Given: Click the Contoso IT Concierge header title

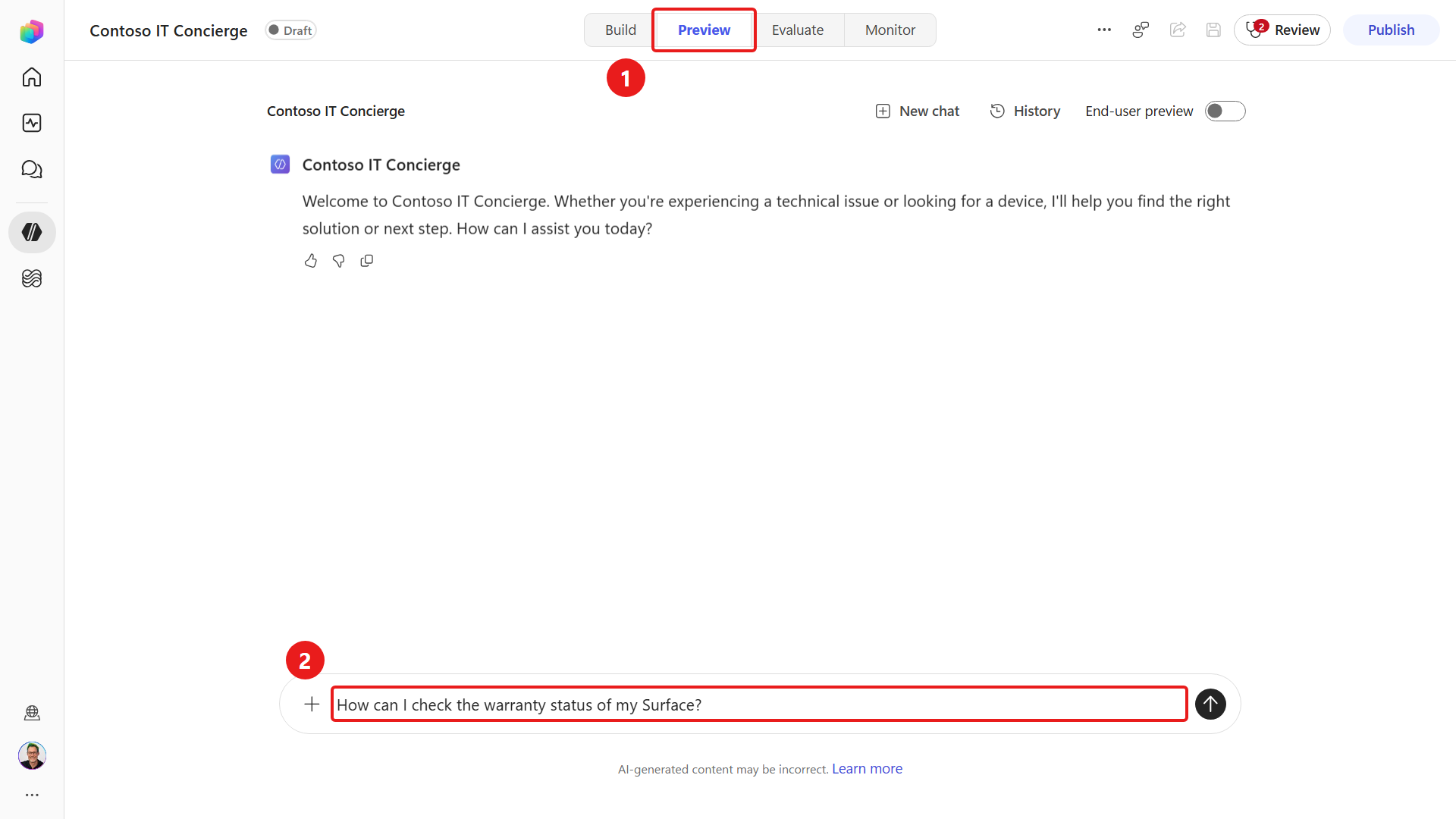Looking at the screenshot, I should pos(168,30).
